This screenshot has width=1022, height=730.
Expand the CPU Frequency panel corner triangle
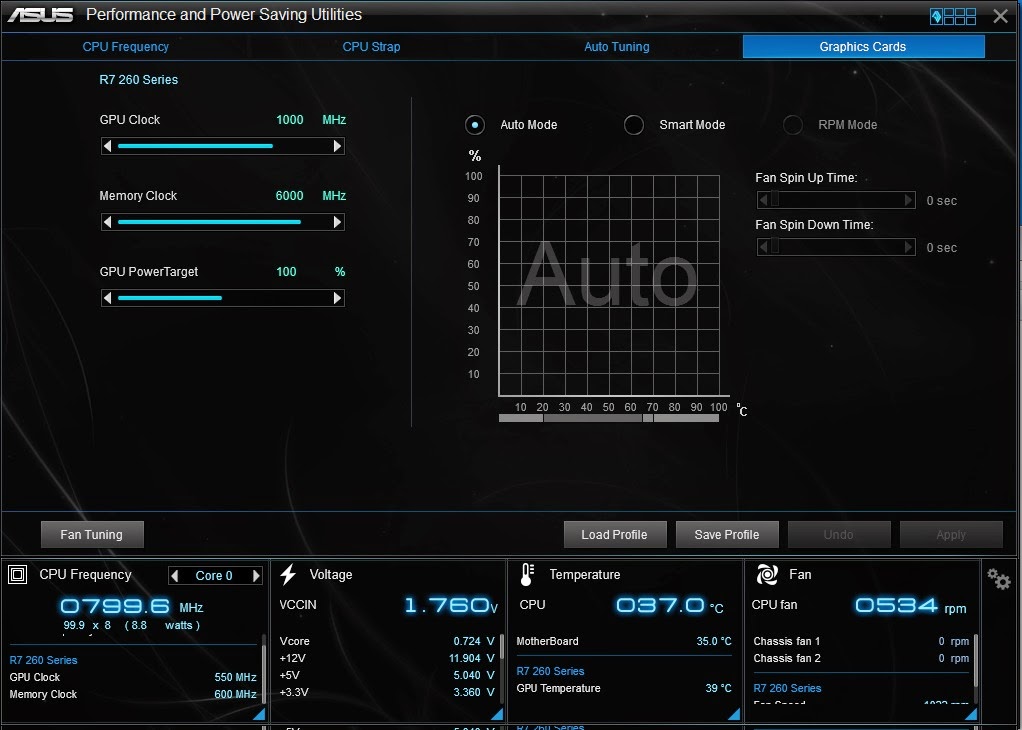259,714
